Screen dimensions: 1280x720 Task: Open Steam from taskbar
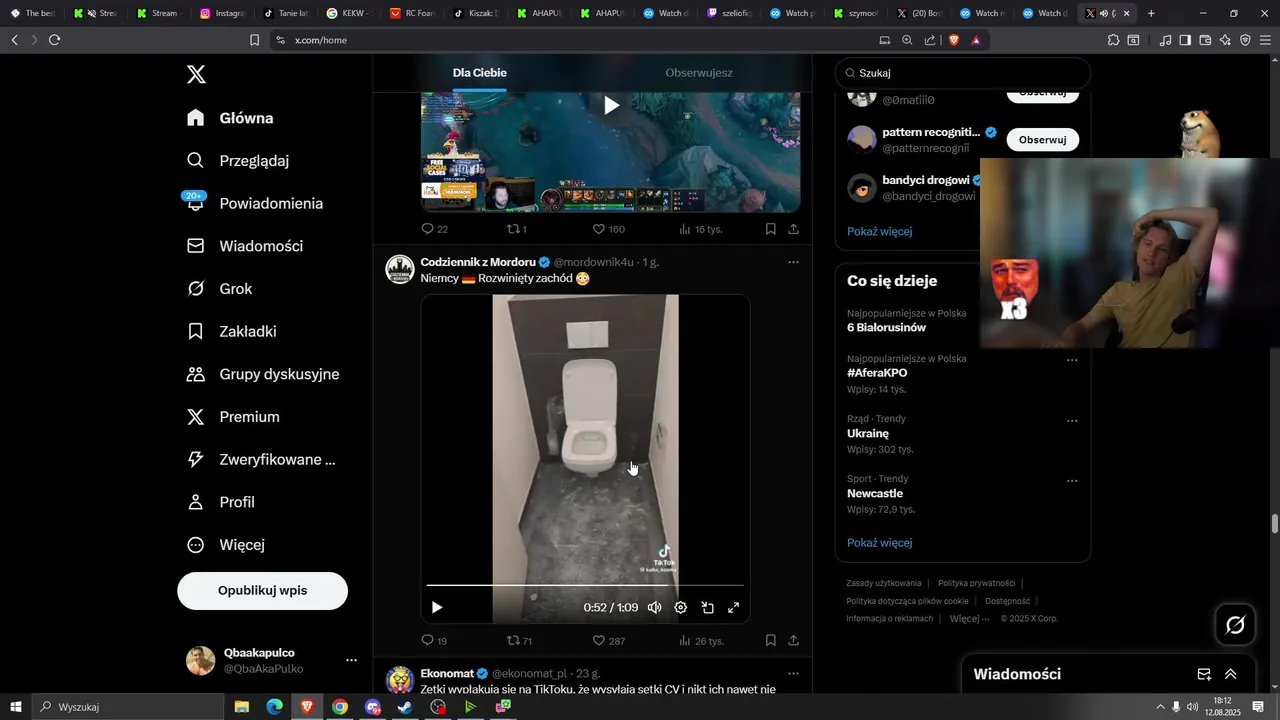click(405, 707)
